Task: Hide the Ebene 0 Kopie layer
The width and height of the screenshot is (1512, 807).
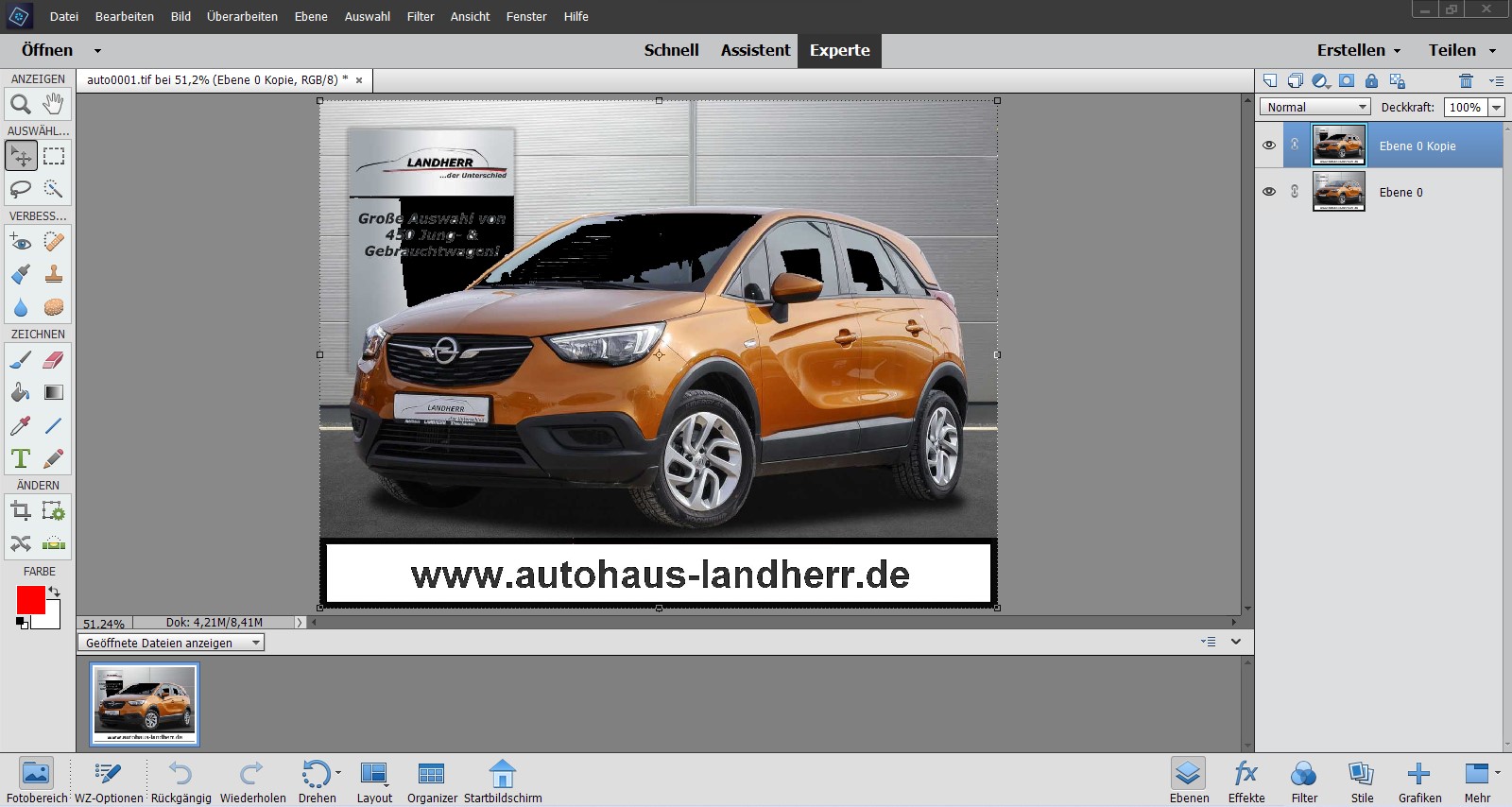Action: pyautogui.click(x=1269, y=146)
